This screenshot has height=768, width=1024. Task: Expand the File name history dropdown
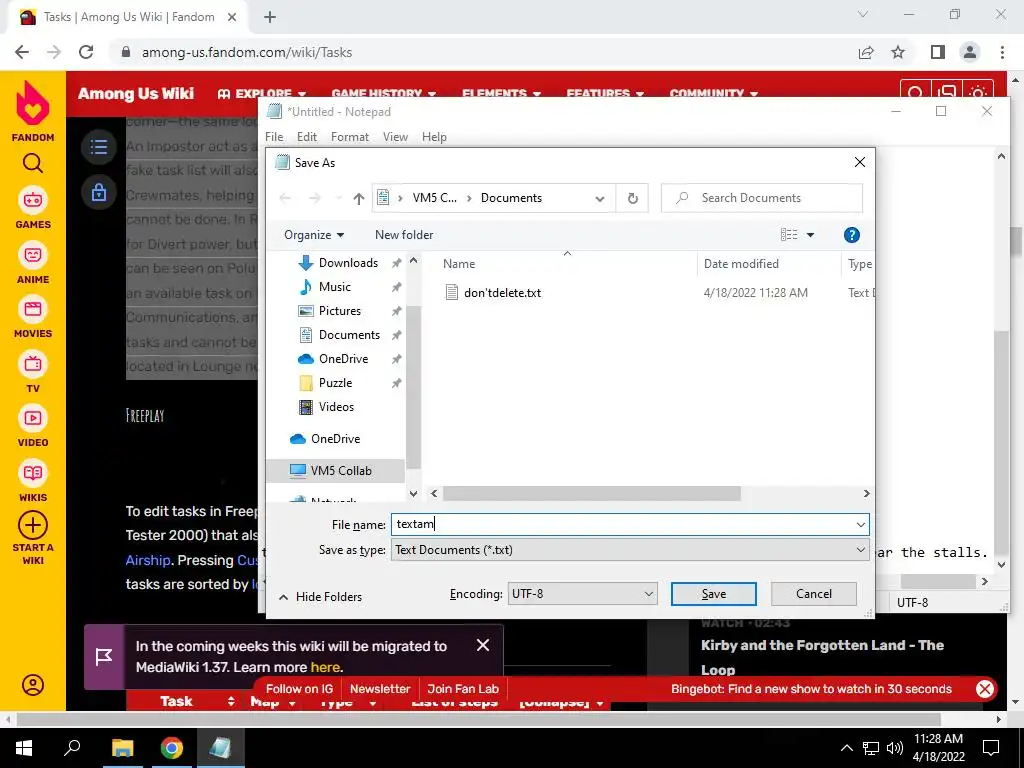[860, 524]
